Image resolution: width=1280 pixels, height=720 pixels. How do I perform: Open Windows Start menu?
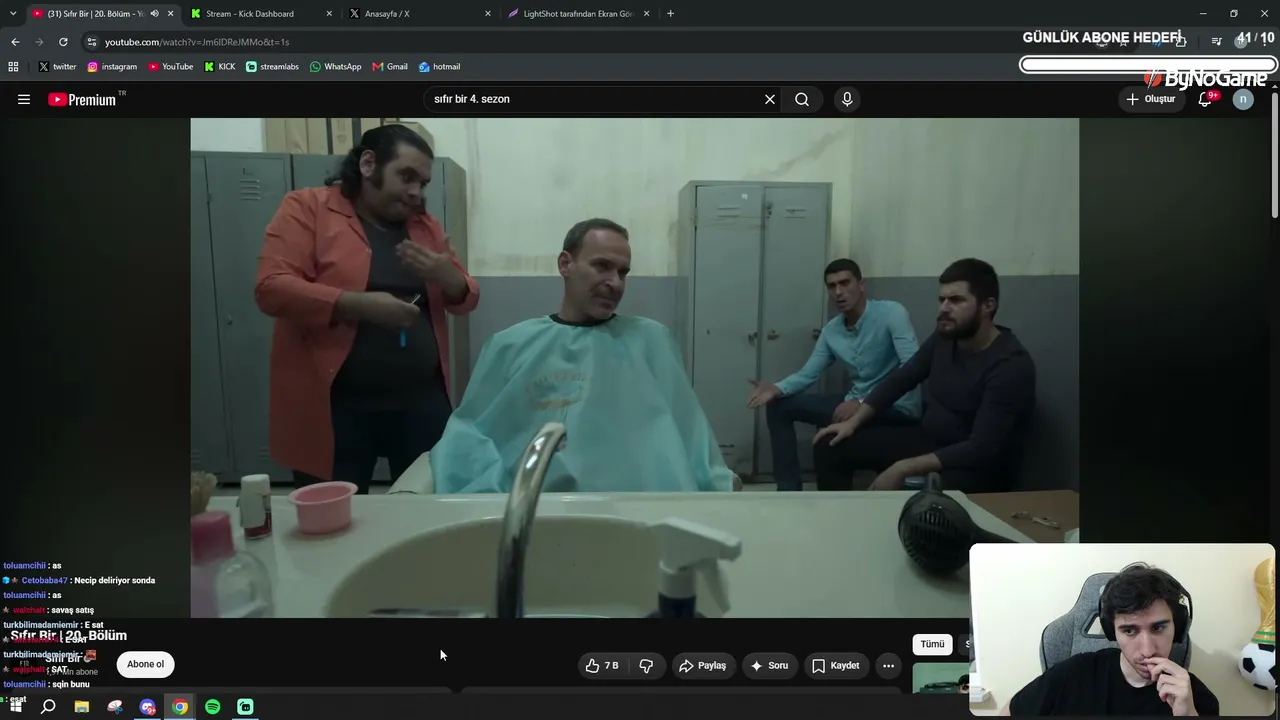click(x=16, y=707)
